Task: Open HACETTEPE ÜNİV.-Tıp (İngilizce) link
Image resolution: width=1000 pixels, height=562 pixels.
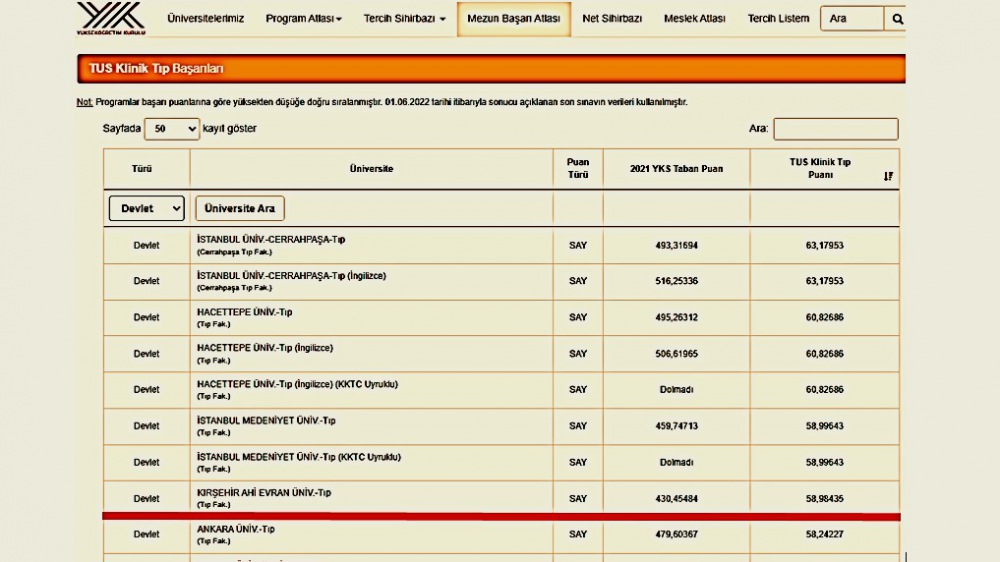Action: click(x=265, y=348)
